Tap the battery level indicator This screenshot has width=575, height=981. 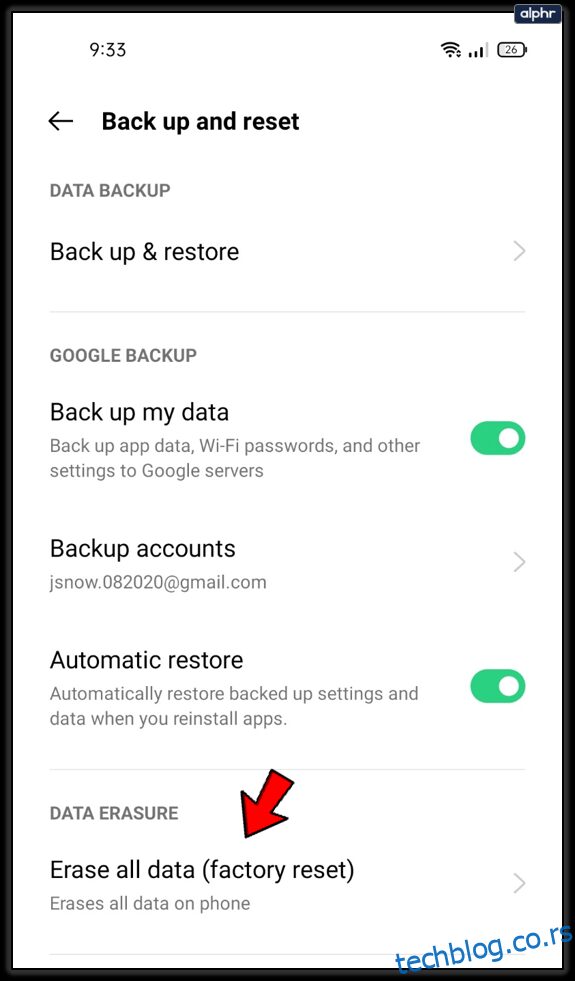click(512, 50)
